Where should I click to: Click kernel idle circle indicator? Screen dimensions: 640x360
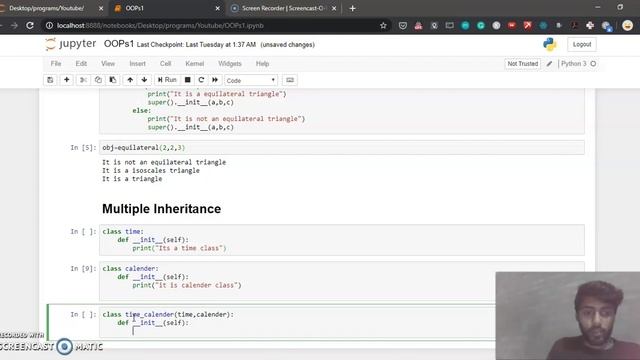pos(593,64)
